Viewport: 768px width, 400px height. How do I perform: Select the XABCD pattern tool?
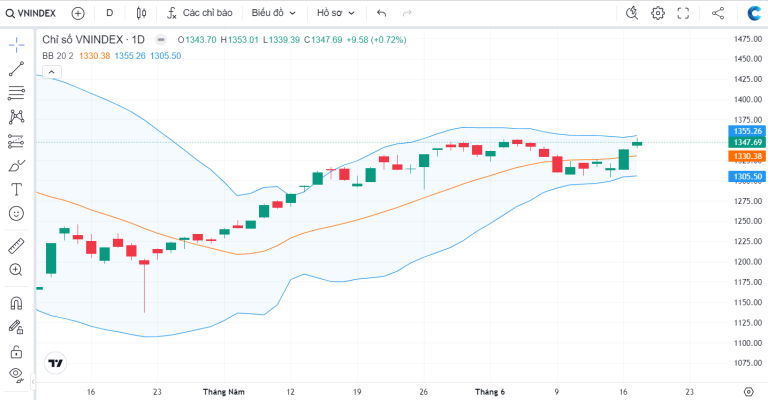pos(16,117)
